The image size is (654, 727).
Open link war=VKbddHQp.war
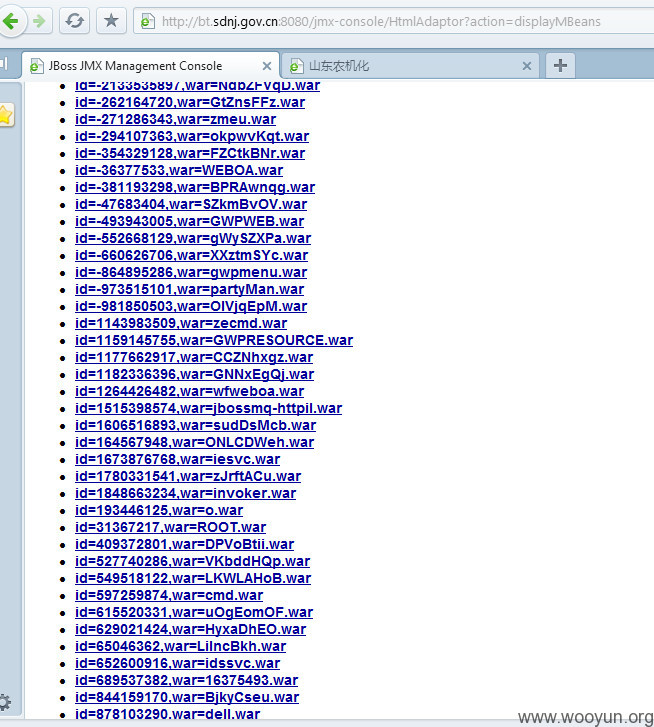tap(192, 561)
